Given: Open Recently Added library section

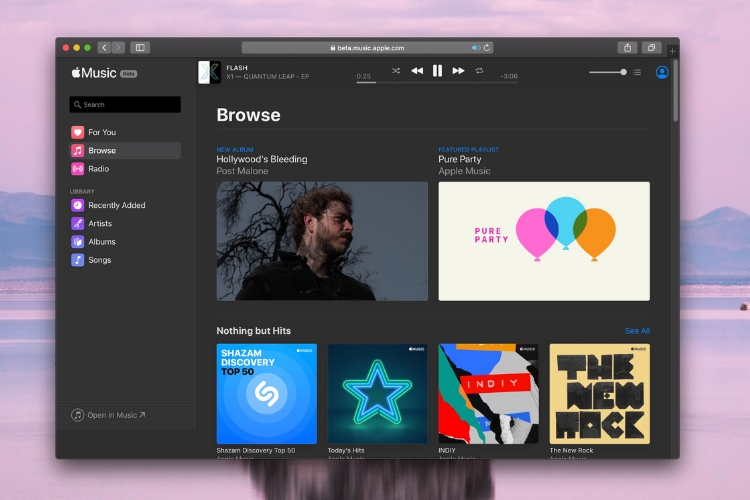Looking at the screenshot, I should pos(125,205).
